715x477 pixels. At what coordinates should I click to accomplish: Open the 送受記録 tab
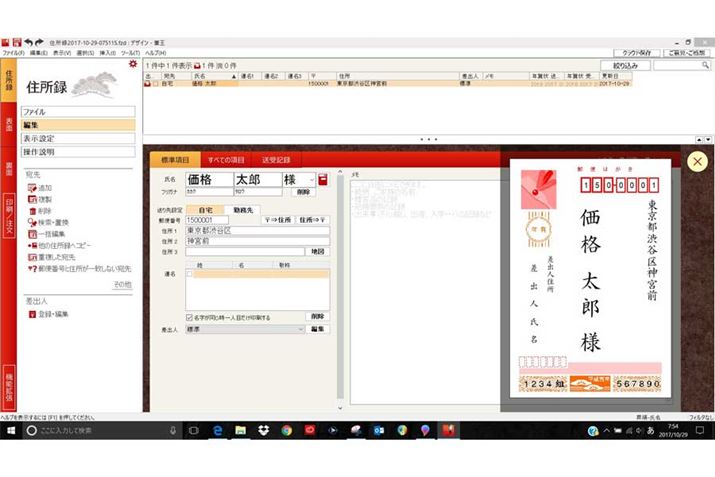pyautogui.click(x=276, y=159)
